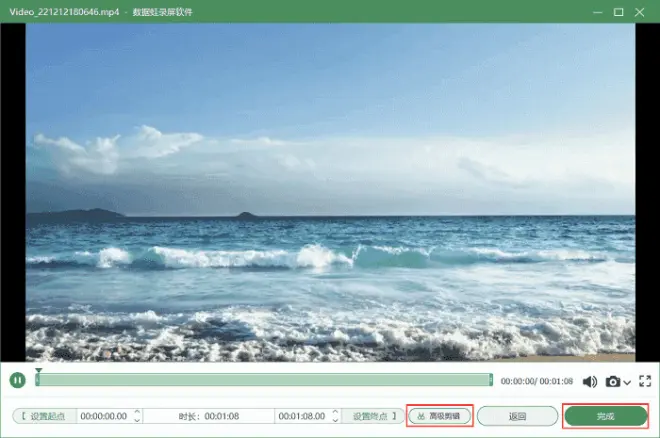
Task: Take a snapshot with the camera icon
Action: tap(612, 381)
